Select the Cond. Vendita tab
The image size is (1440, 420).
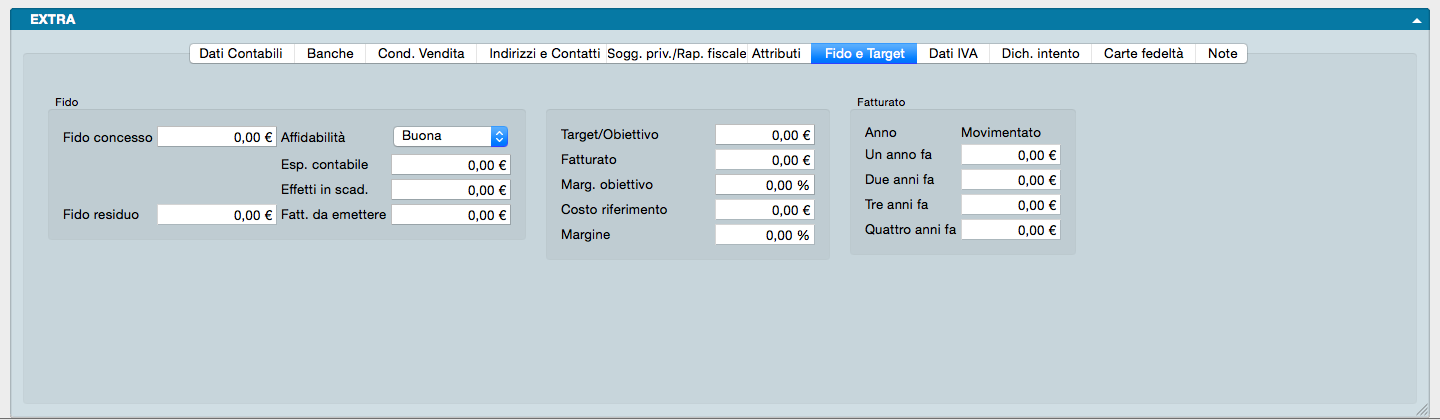421,54
